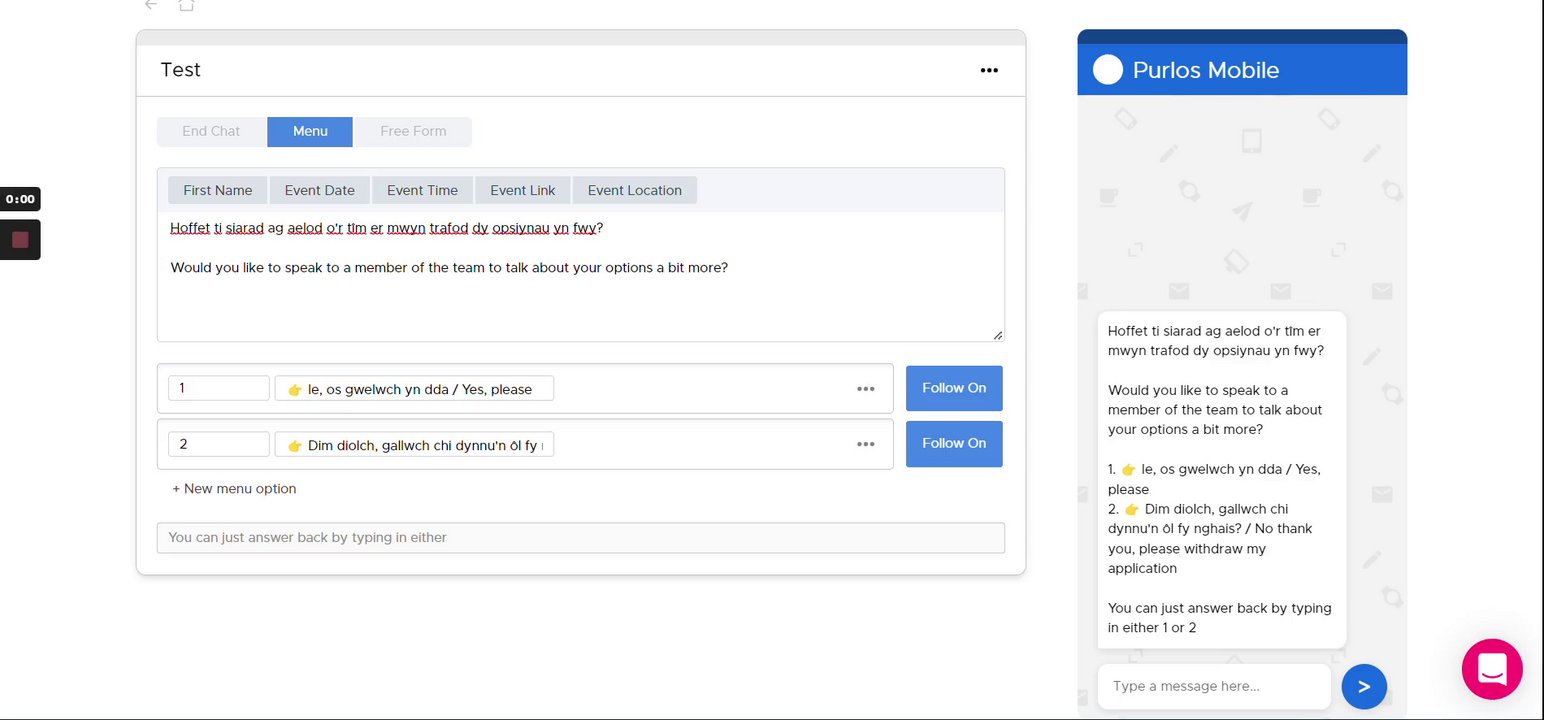This screenshot has width=1544, height=720.
Task: Insert the Event Location placeholder
Action: (x=634, y=190)
